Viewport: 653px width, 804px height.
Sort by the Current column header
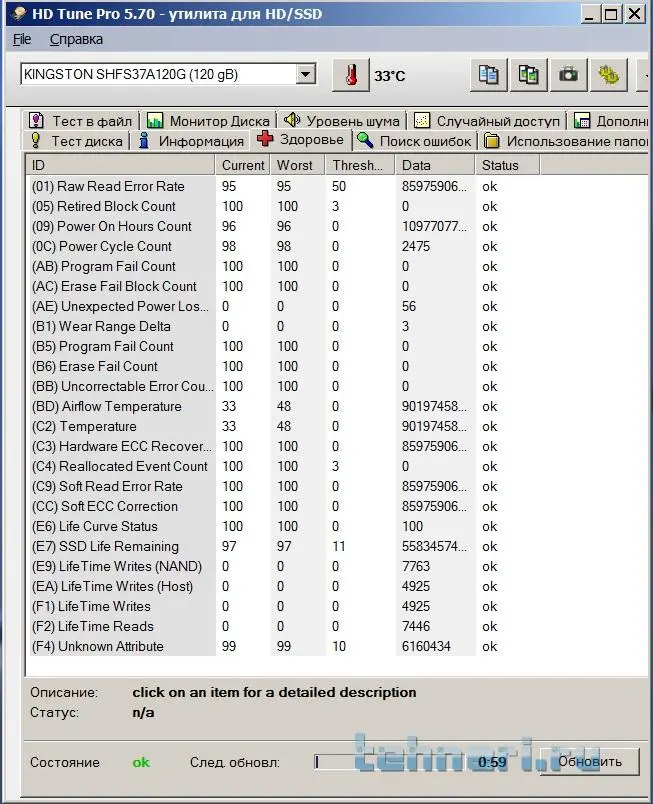(x=242, y=165)
